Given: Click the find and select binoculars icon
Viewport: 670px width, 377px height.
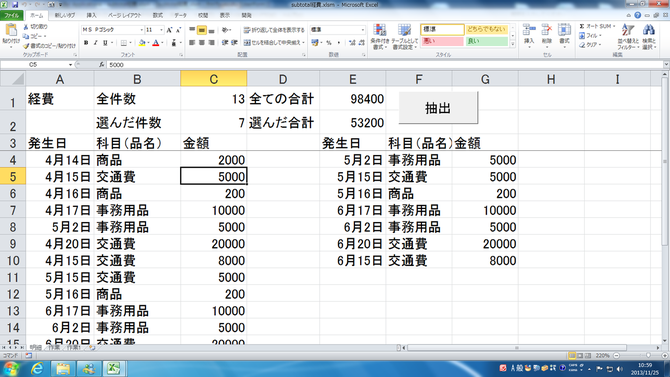Looking at the screenshot, I should (x=649, y=31).
